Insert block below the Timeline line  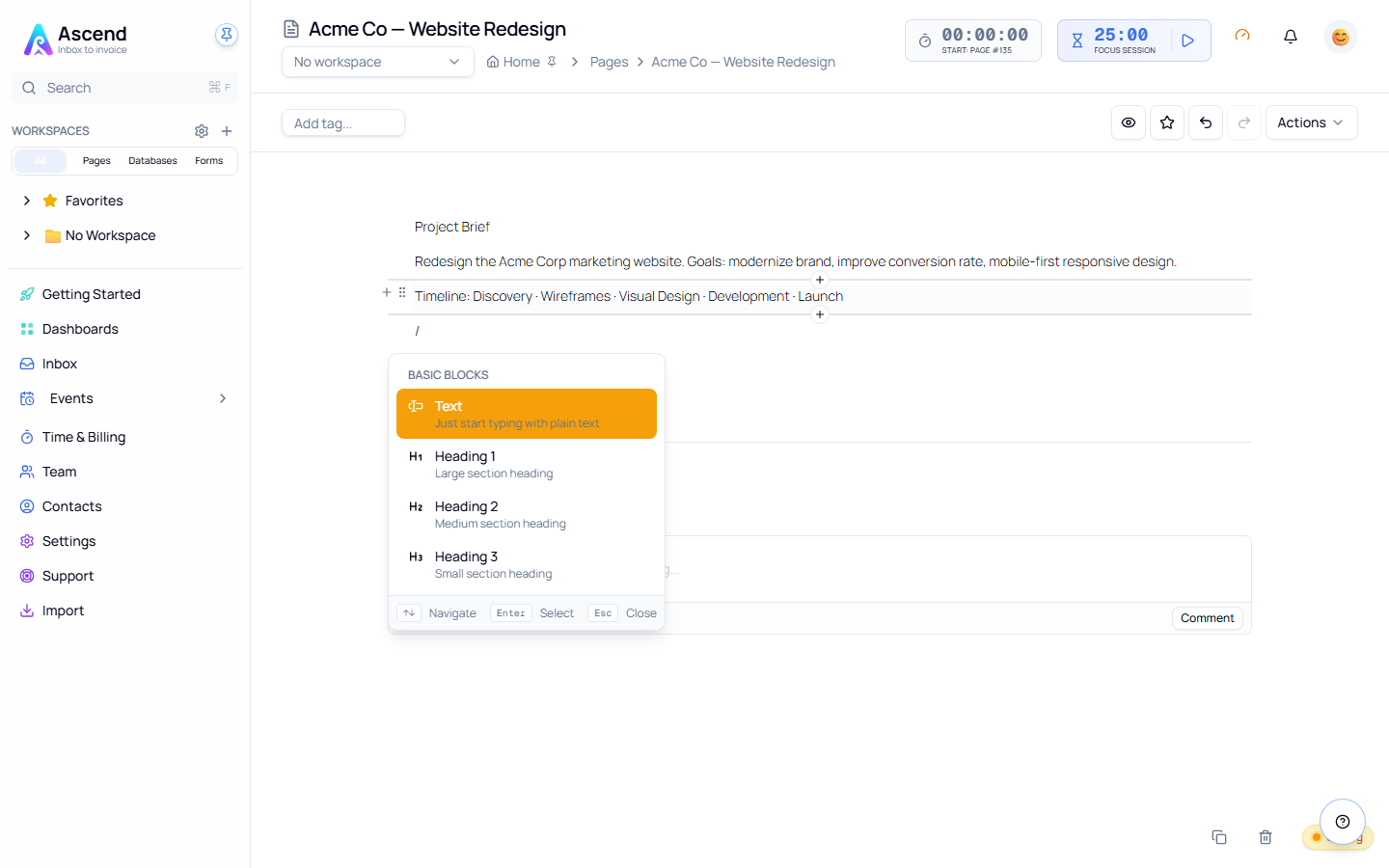tap(820, 314)
